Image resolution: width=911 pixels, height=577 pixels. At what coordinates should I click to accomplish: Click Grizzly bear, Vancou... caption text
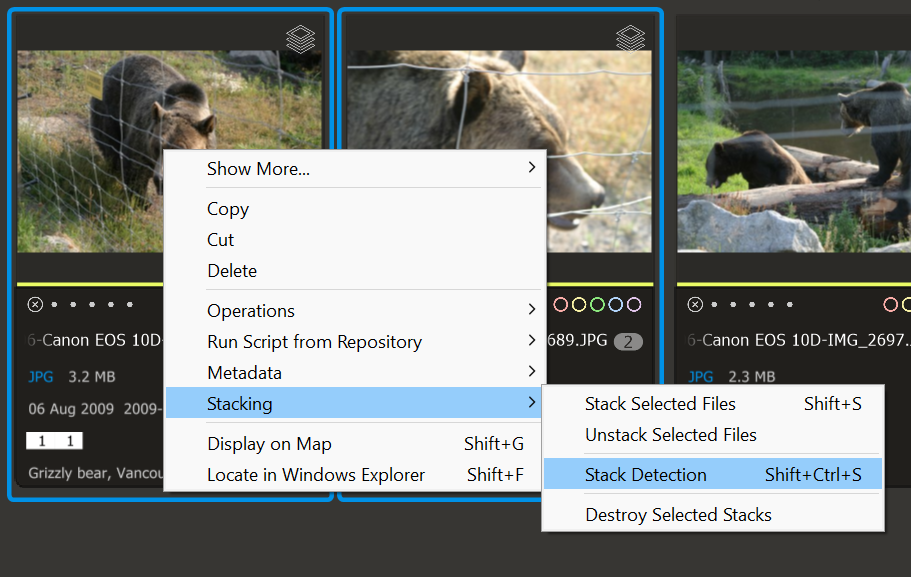(x=96, y=473)
